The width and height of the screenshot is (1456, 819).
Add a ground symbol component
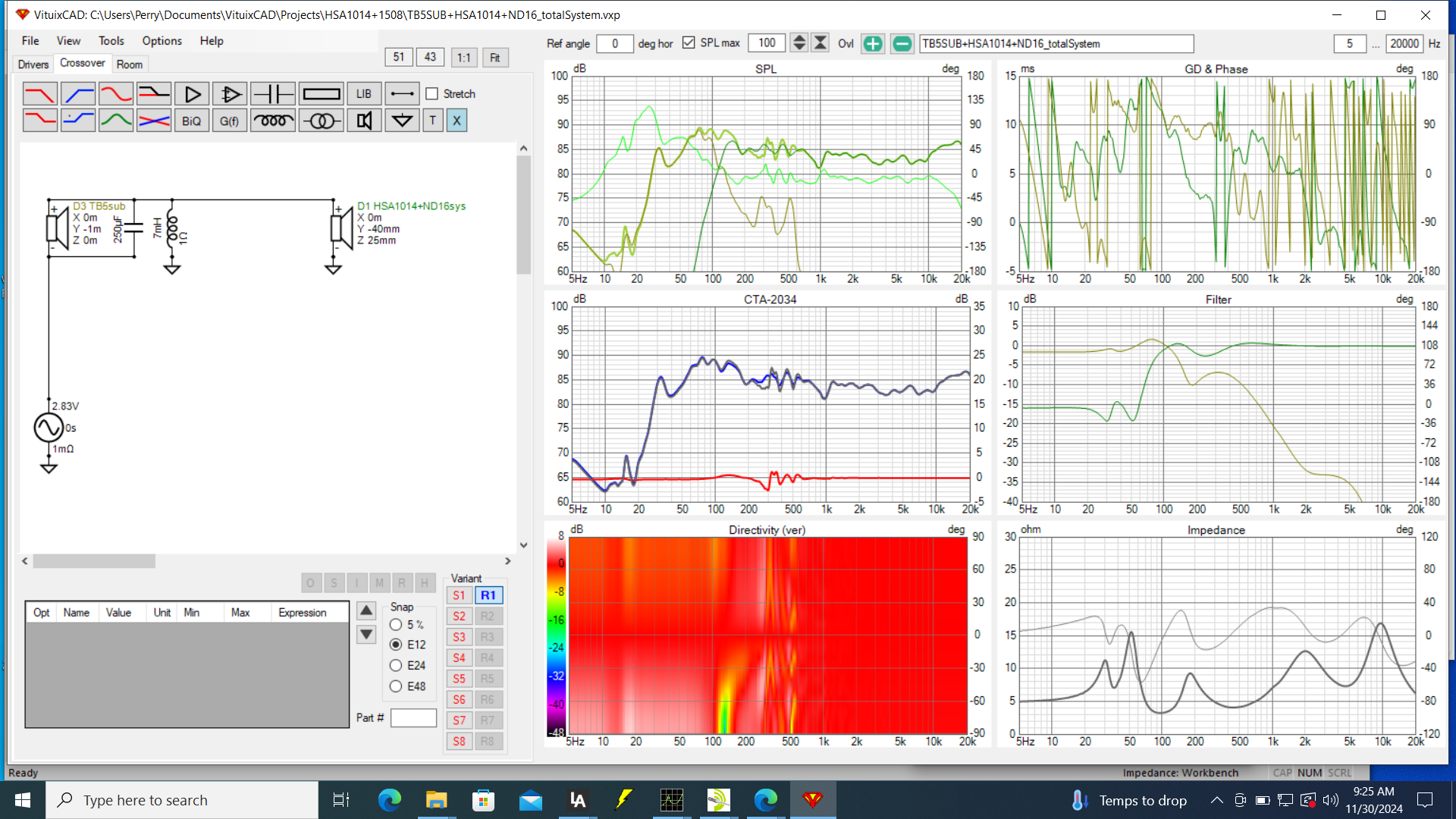click(x=402, y=121)
